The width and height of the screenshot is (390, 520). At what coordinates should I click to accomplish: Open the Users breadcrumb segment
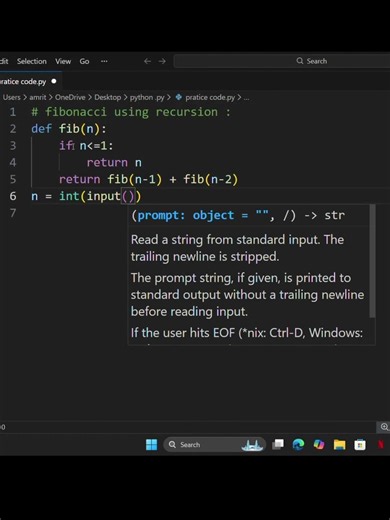12,97
